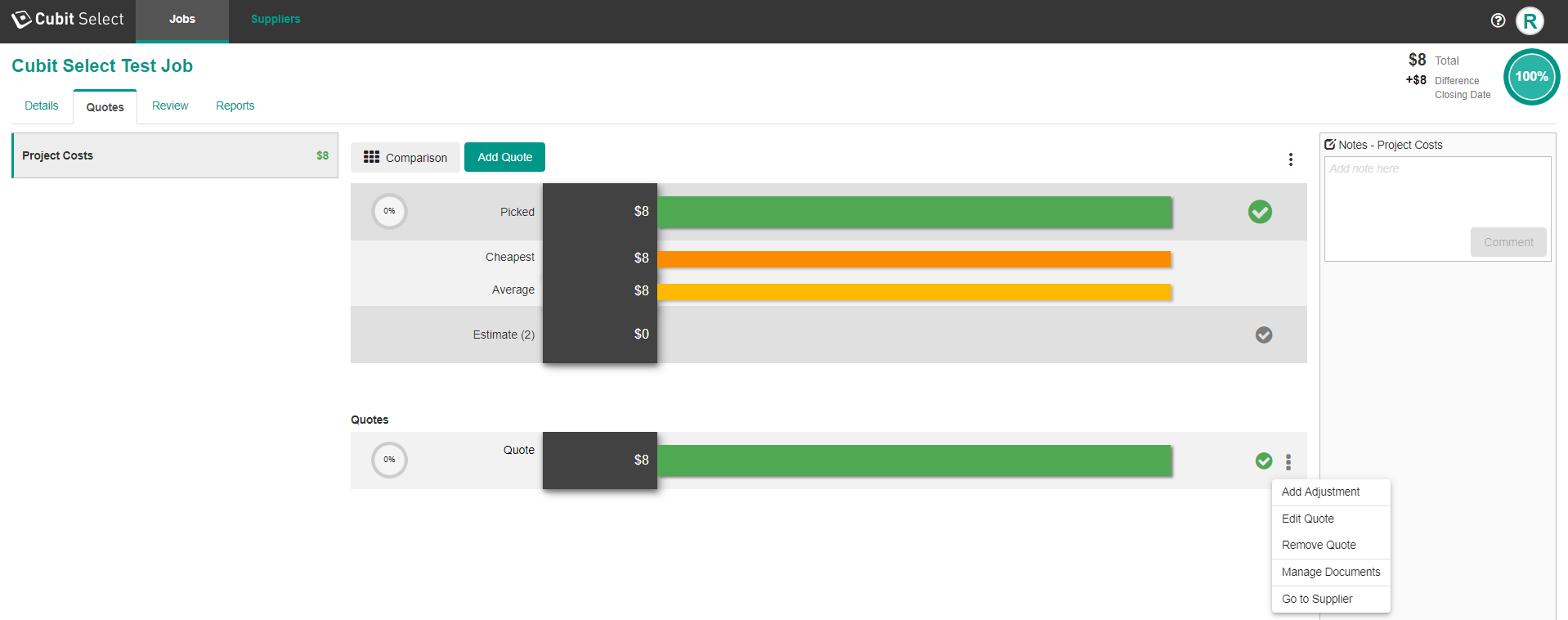Click the green Picked bar

[914, 212]
